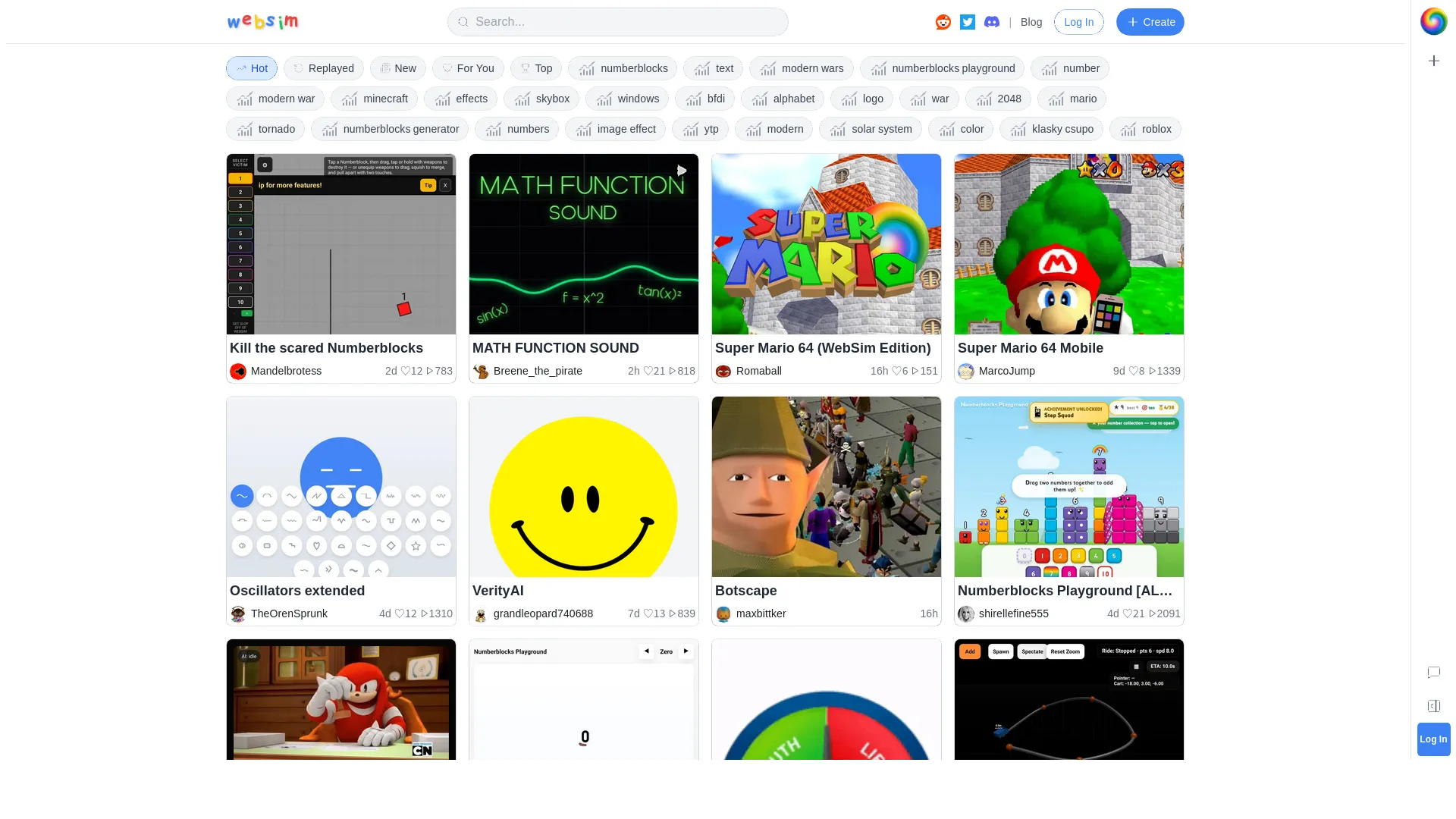This screenshot has width=1456, height=819.
Task: Filter by numberblocks tag
Action: pyautogui.click(x=623, y=68)
